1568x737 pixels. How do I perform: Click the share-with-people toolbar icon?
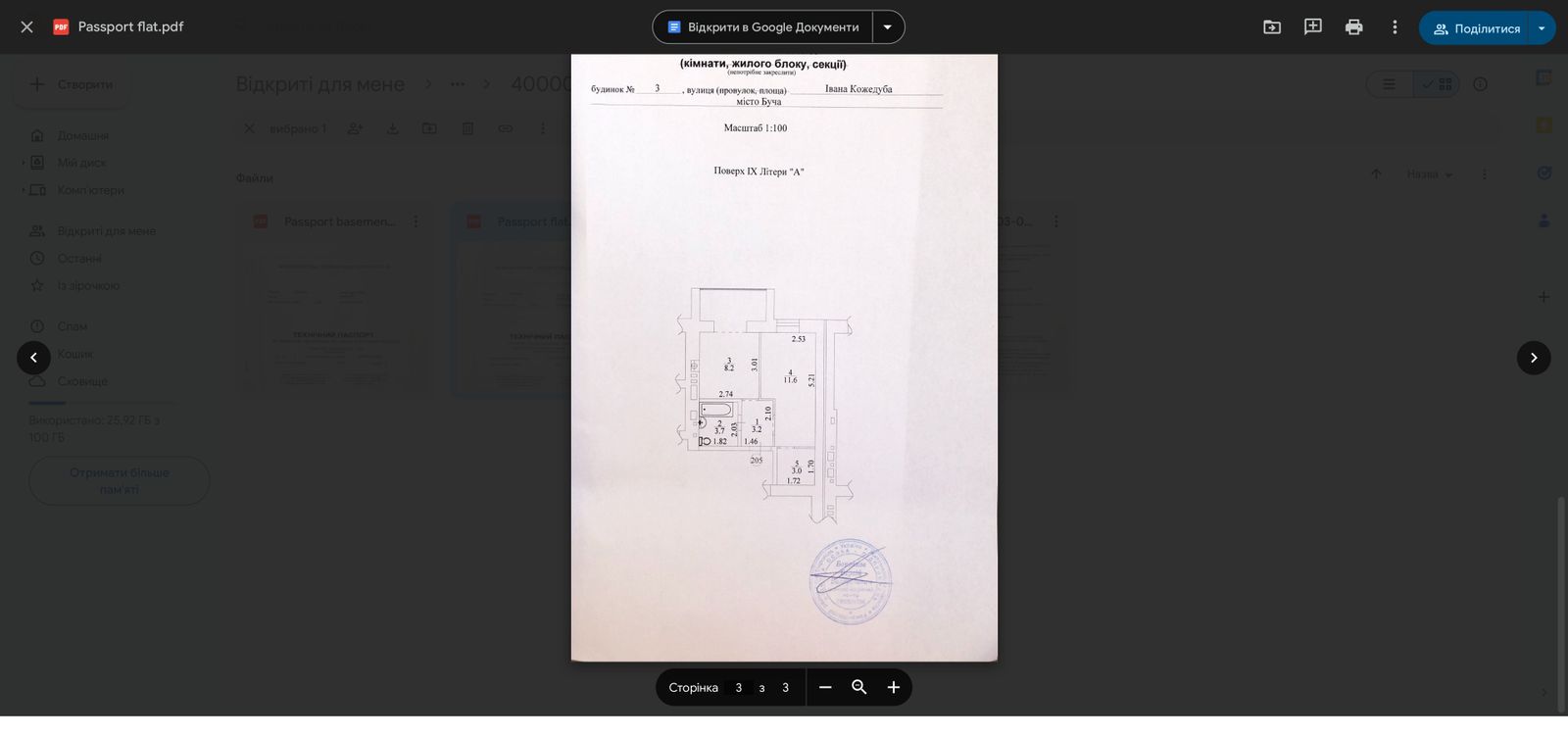[355, 128]
